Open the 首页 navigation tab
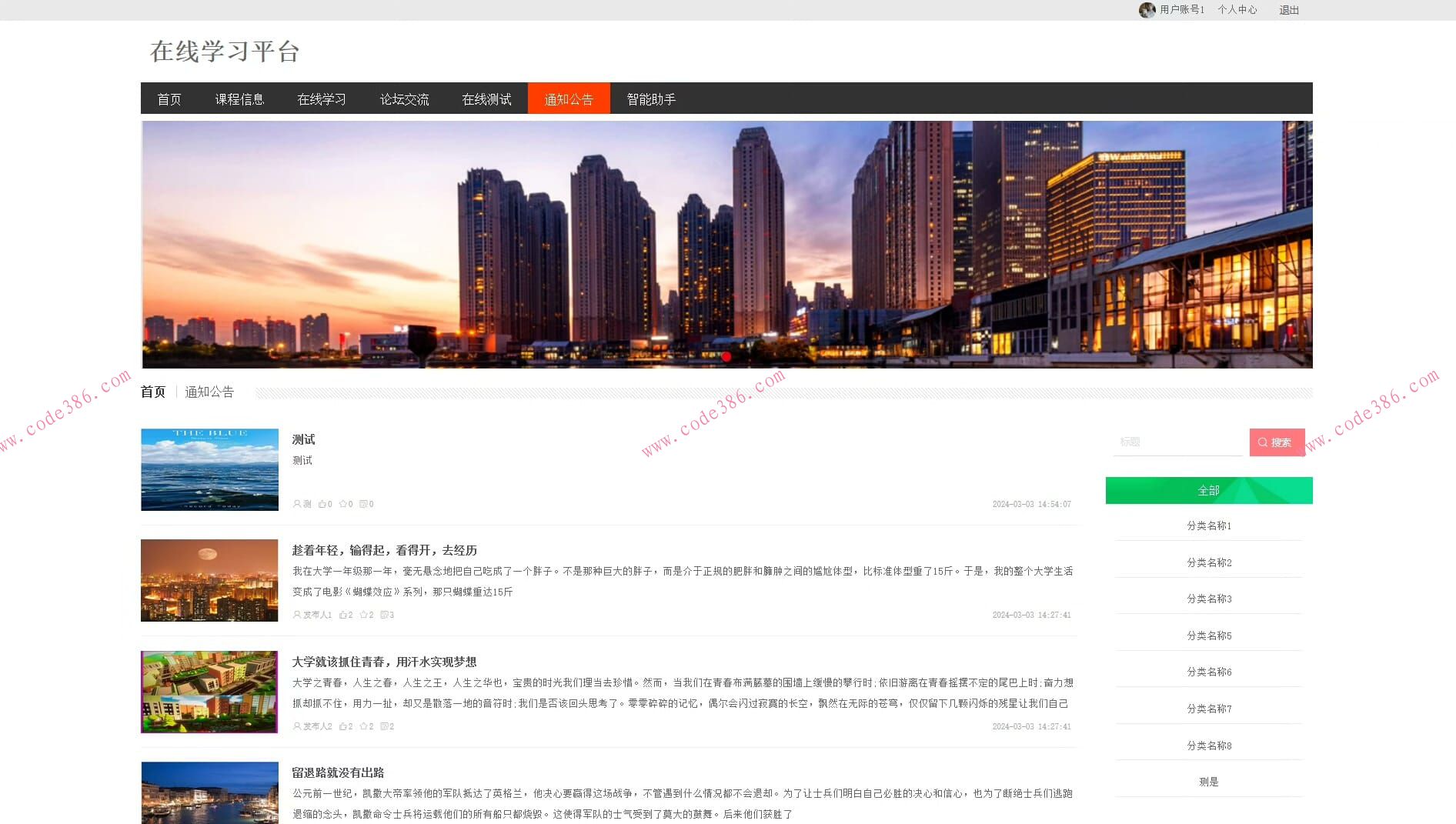 [x=169, y=99]
